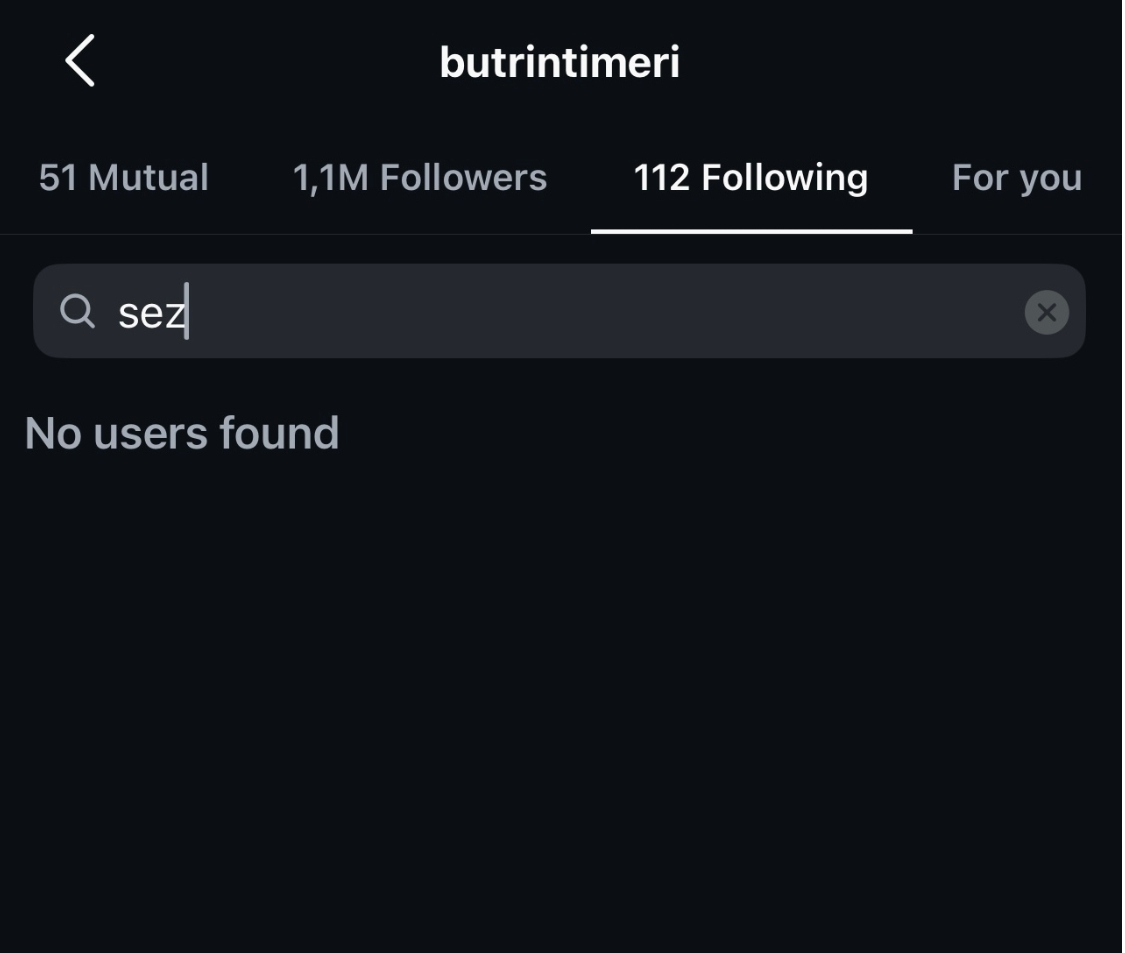Click the text cursor after "sez"
1125x953 pixels.
[x=187, y=311]
